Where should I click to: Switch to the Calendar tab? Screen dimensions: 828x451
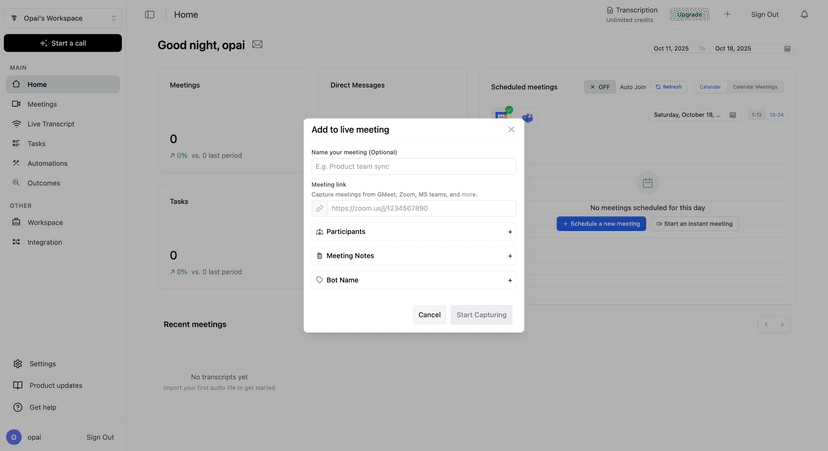coord(710,87)
